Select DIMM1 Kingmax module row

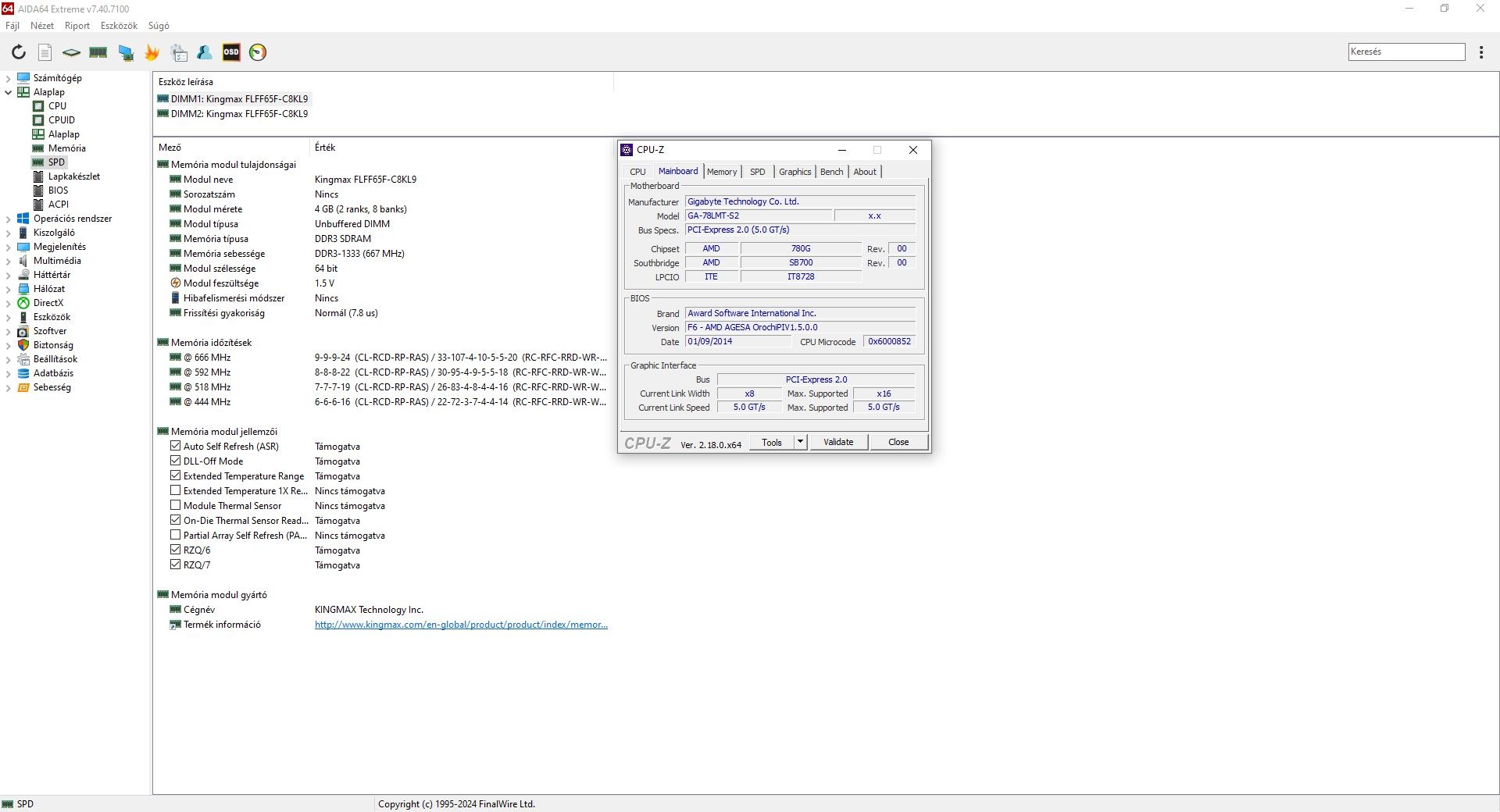click(x=233, y=99)
